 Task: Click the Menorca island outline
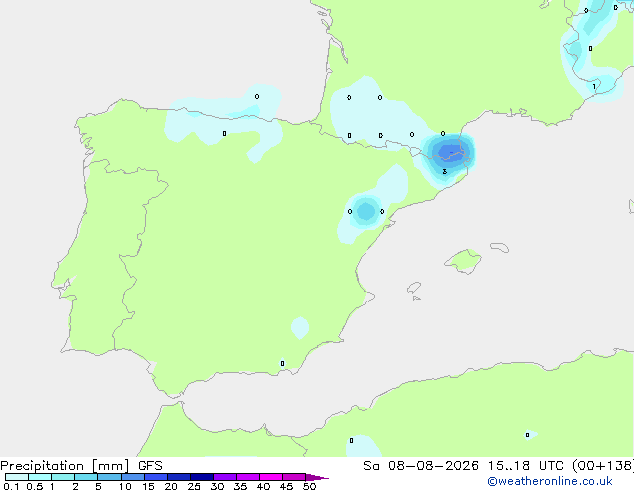point(499,247)
